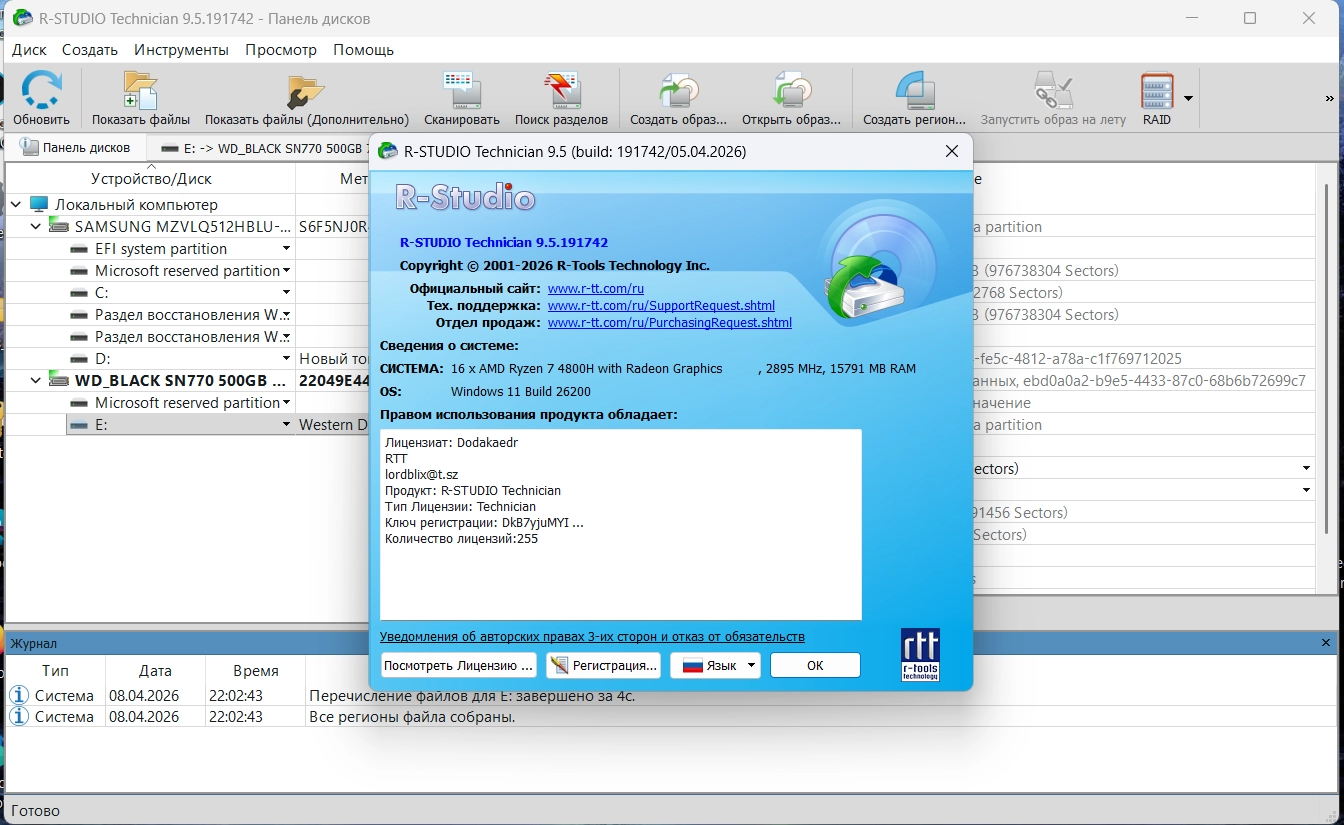Click the Тип column header in Журнал

click(55, 671)
